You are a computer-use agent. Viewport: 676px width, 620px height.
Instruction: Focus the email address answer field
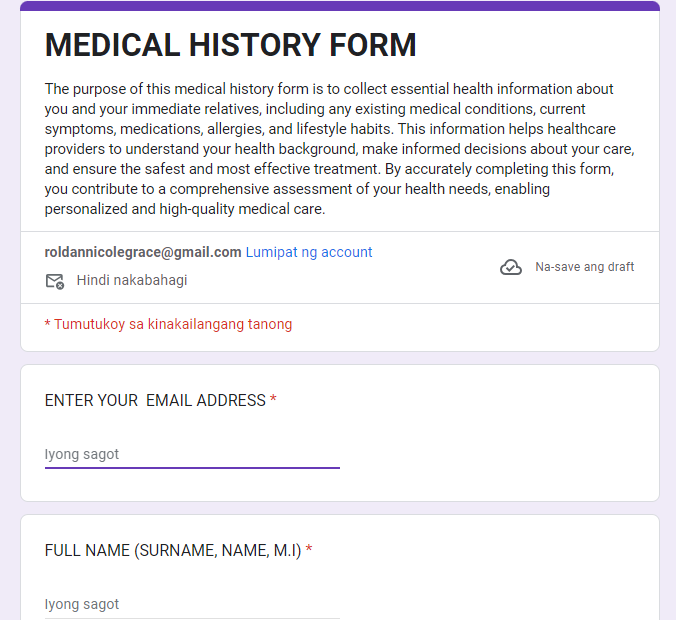click(192, 454)
